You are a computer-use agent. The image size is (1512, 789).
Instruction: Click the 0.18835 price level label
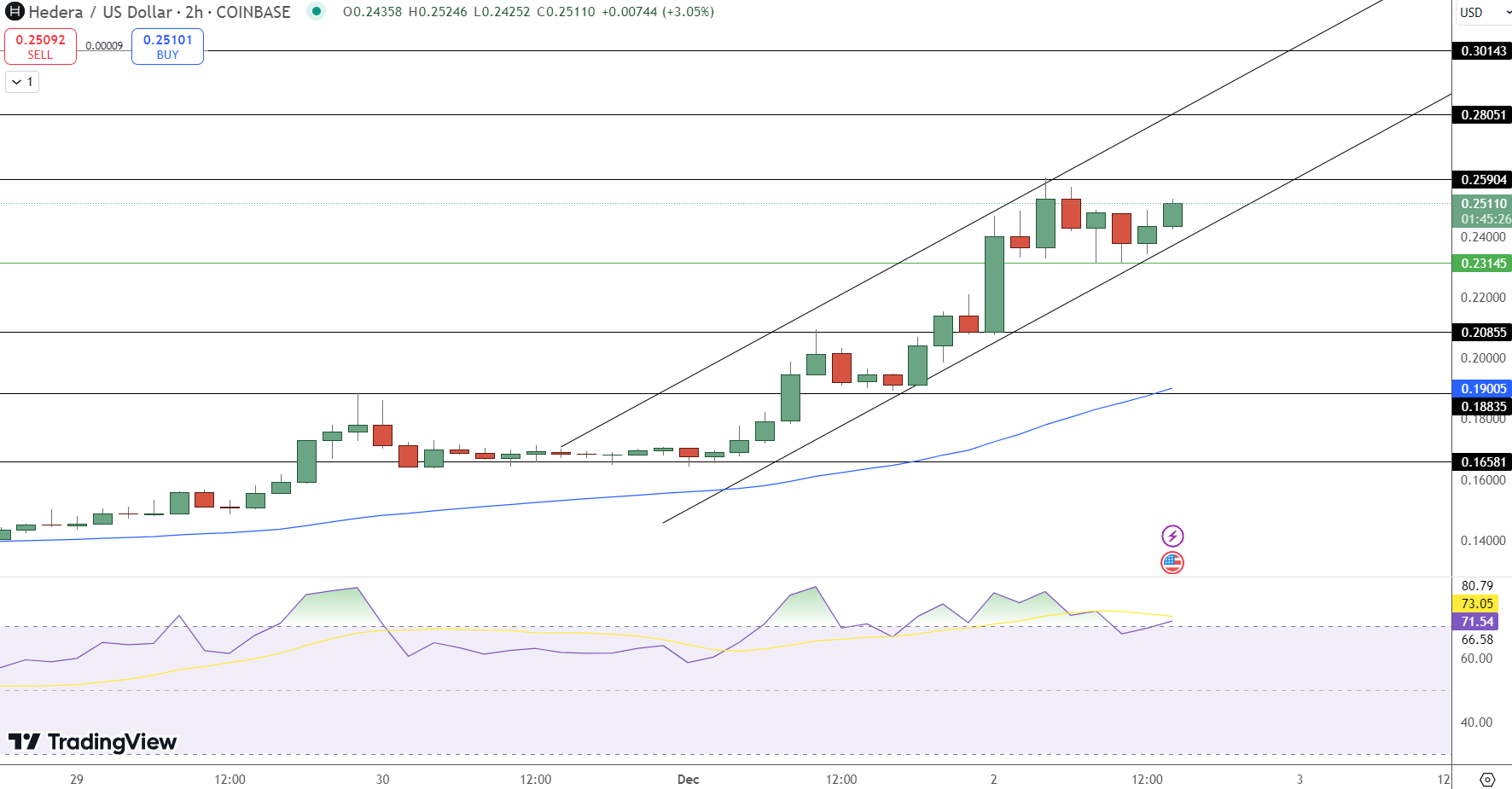[x=1482, y=407]
